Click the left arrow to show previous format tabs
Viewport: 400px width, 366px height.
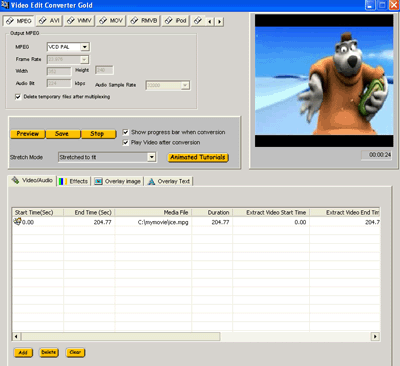point(210,22)
